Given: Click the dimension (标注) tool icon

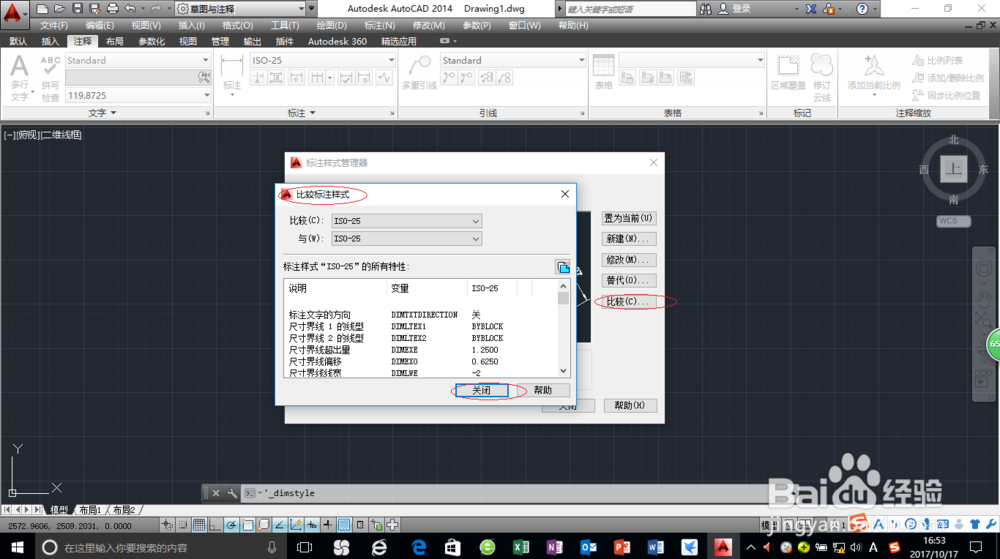Looking at the screenshot, I should [x=232, y=66].
